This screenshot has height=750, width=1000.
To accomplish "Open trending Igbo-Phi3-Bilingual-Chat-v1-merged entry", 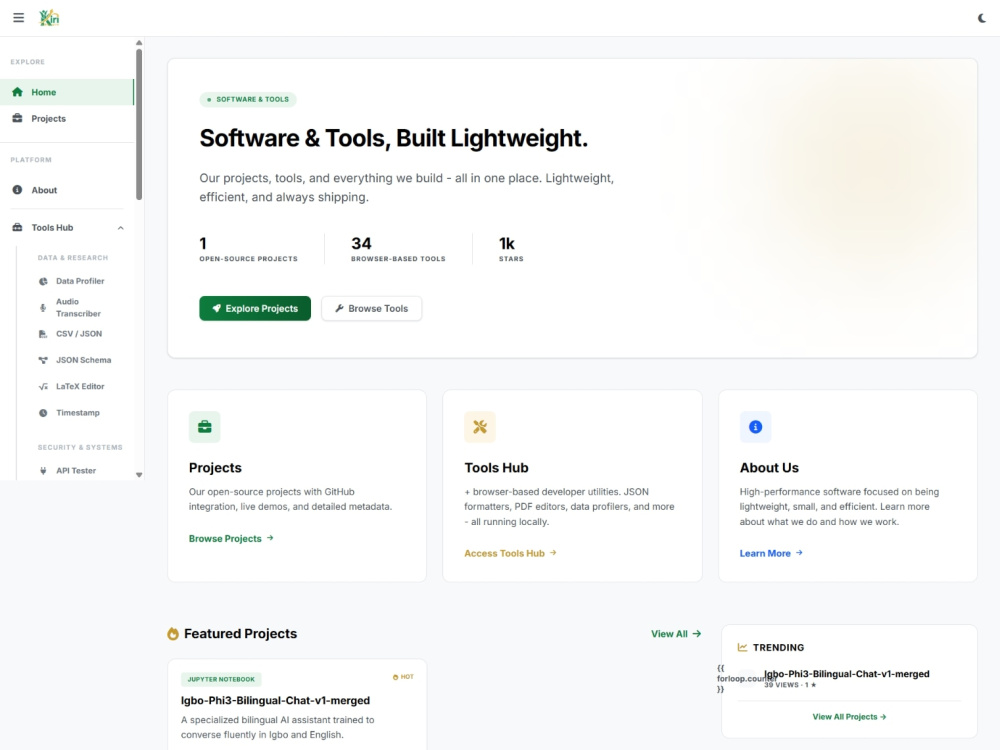I will [x=846, y=673].
